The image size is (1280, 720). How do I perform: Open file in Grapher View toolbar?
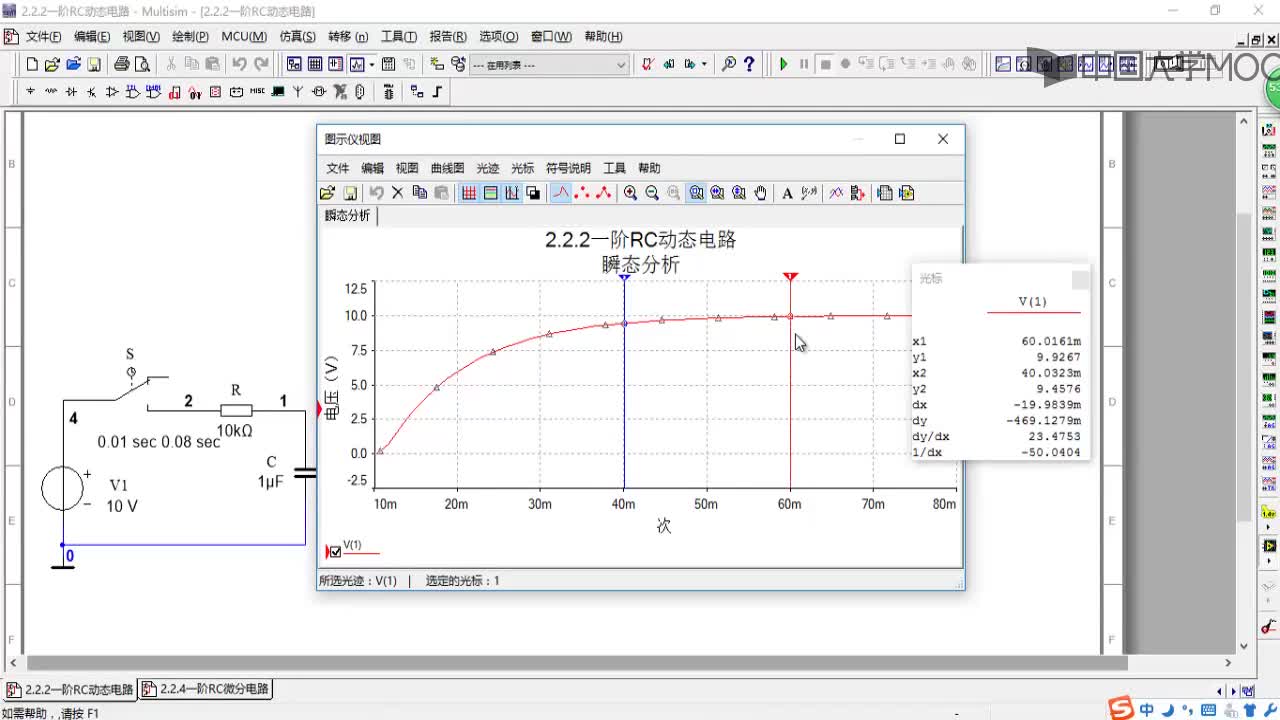coord(327,193)
